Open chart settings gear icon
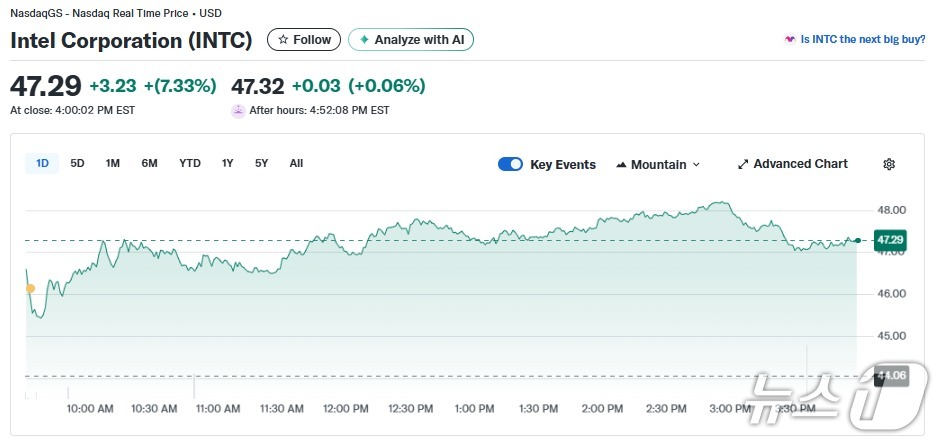The width and height of the screenshot is (942, 444). click(888, 164)
